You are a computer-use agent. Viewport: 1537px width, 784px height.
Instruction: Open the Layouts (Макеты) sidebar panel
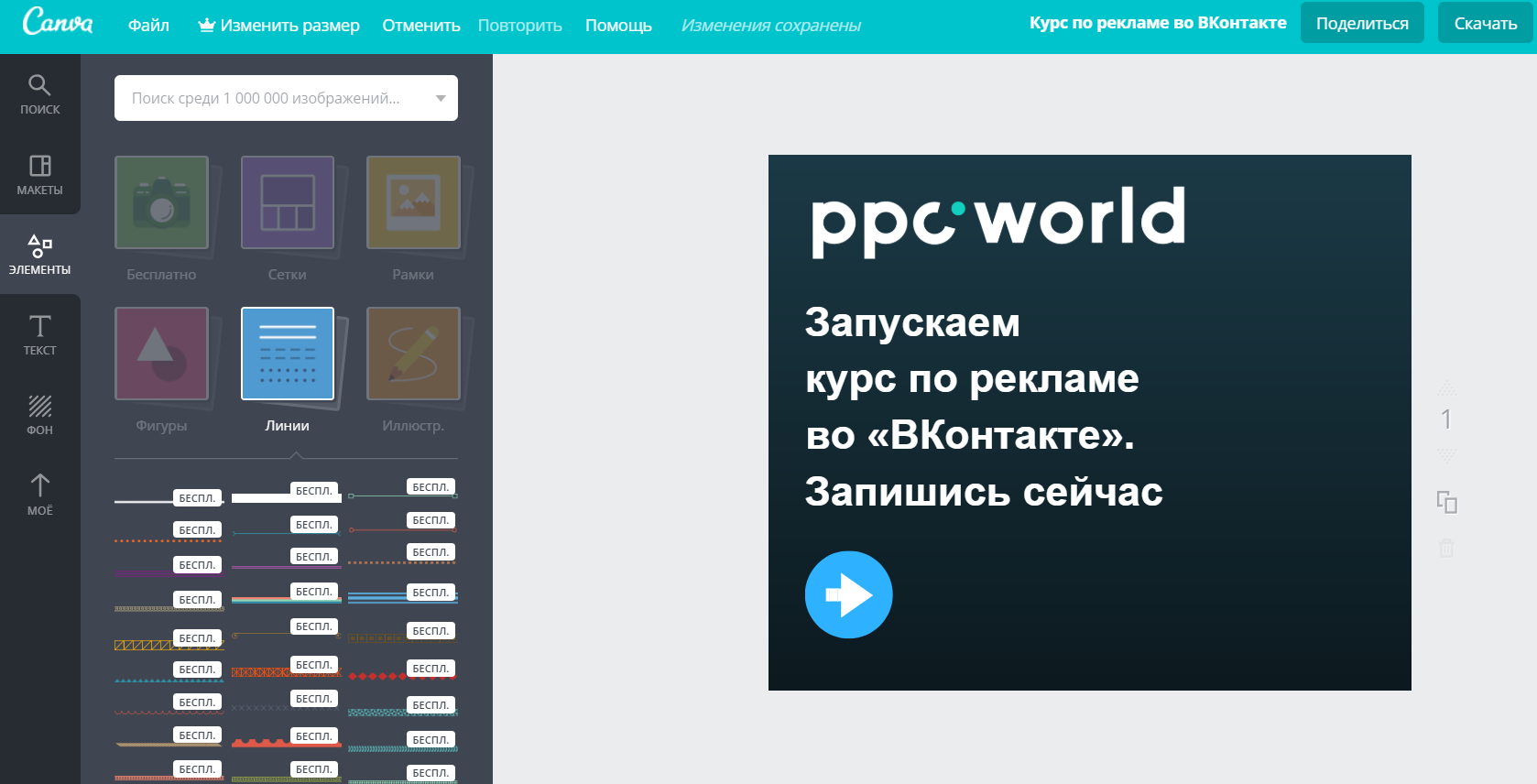click(39, 174)
